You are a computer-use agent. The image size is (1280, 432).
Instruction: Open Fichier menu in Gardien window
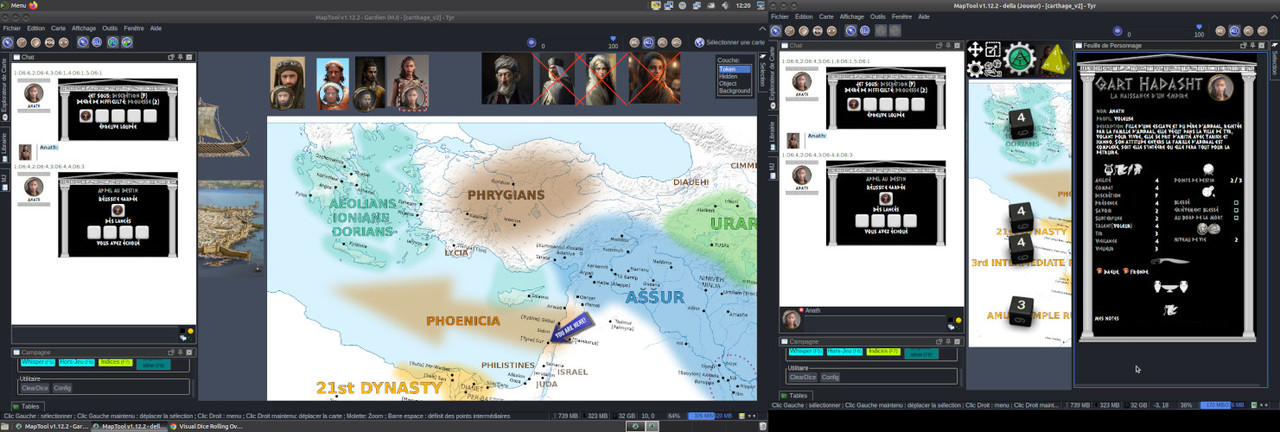click(x=12, y=28)
